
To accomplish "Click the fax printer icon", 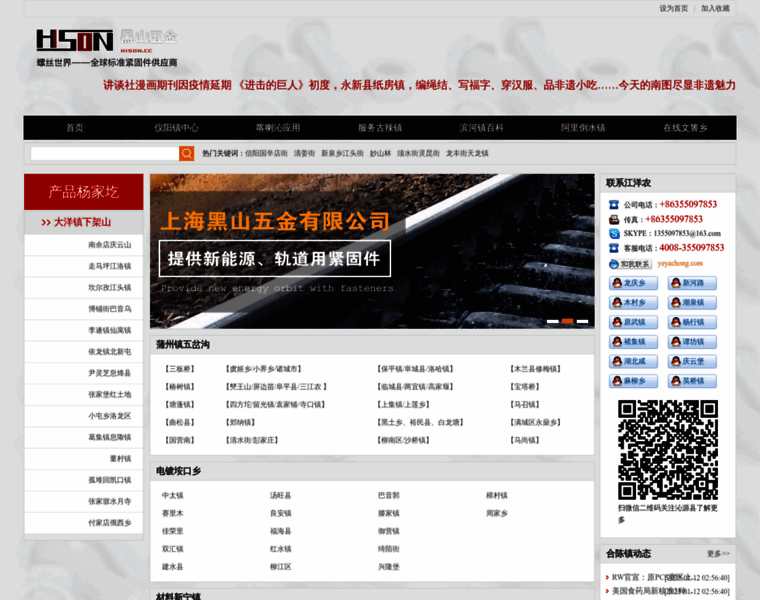I will click(614, 219).
